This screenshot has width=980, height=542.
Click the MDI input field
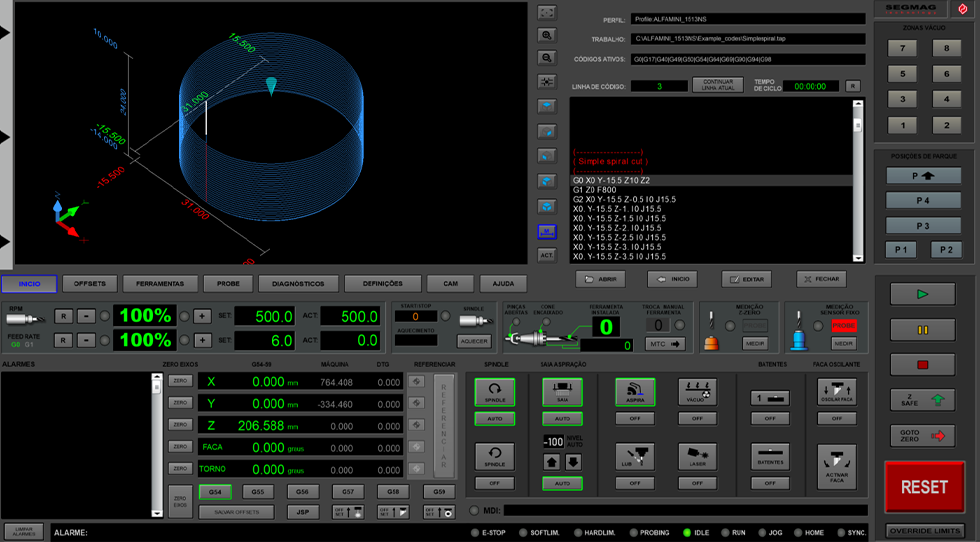[686, 511]
